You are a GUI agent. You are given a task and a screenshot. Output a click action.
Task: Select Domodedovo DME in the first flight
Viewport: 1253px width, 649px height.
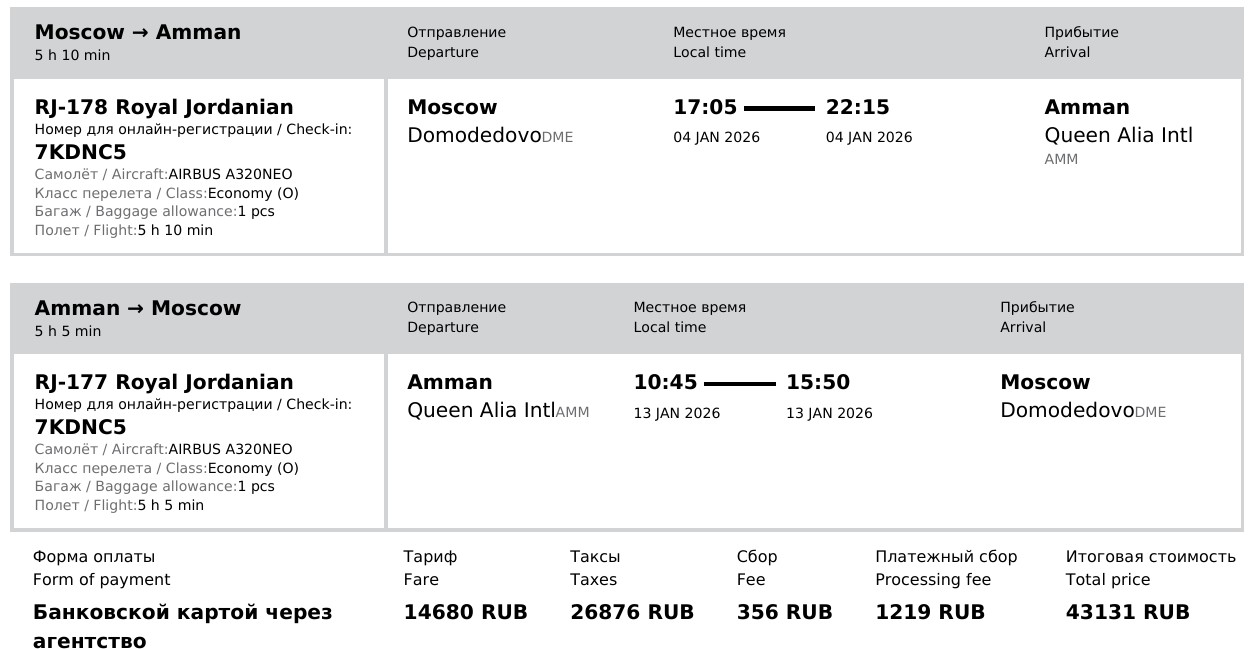490,136
